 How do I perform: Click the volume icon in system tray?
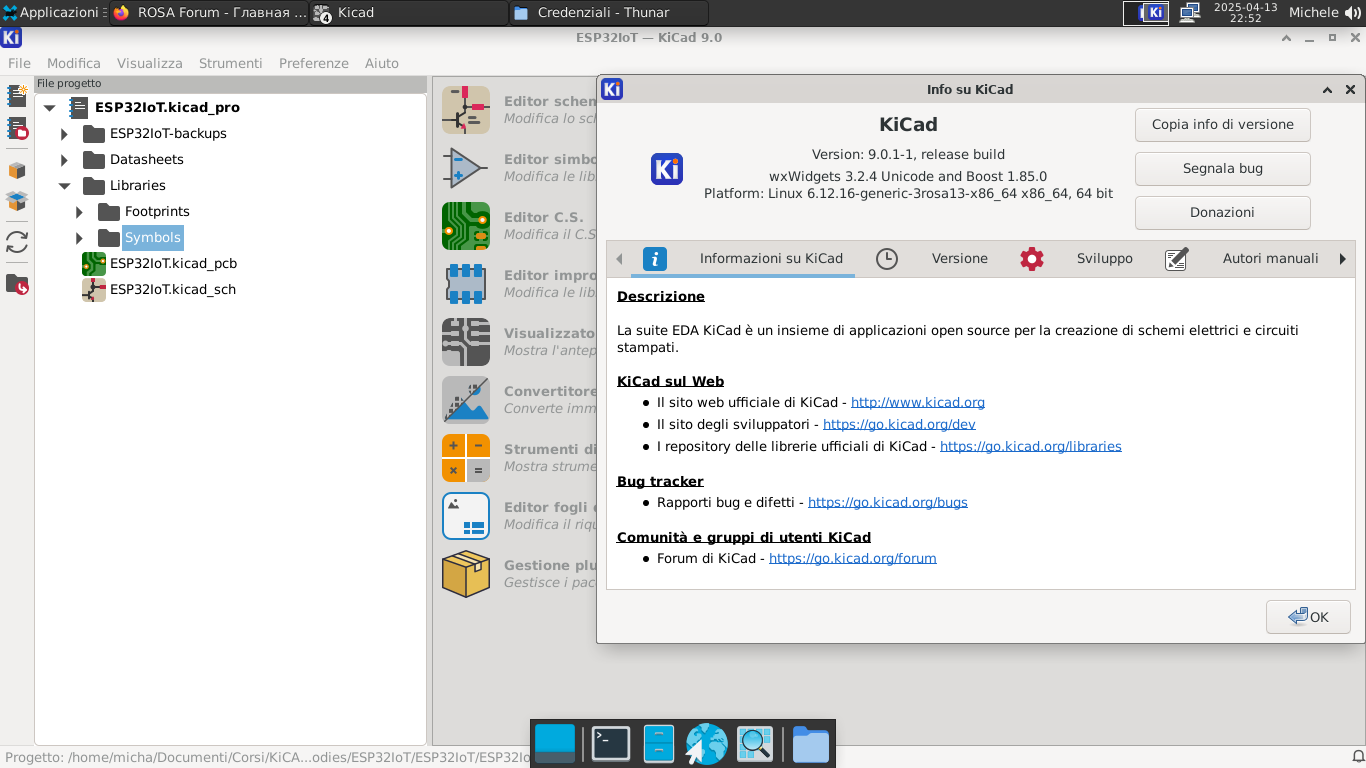(x=1353, y=13)
